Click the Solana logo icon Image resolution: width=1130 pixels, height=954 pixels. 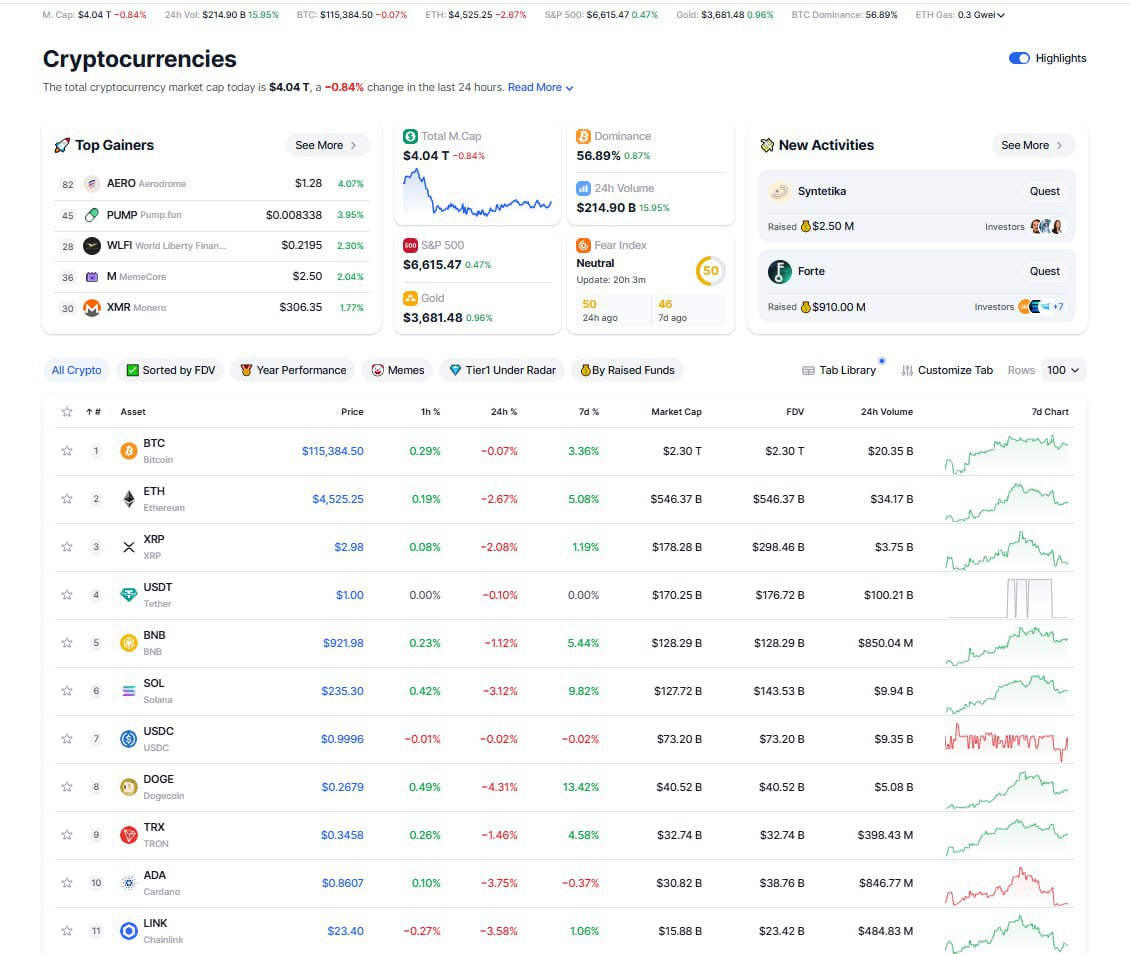128,691
